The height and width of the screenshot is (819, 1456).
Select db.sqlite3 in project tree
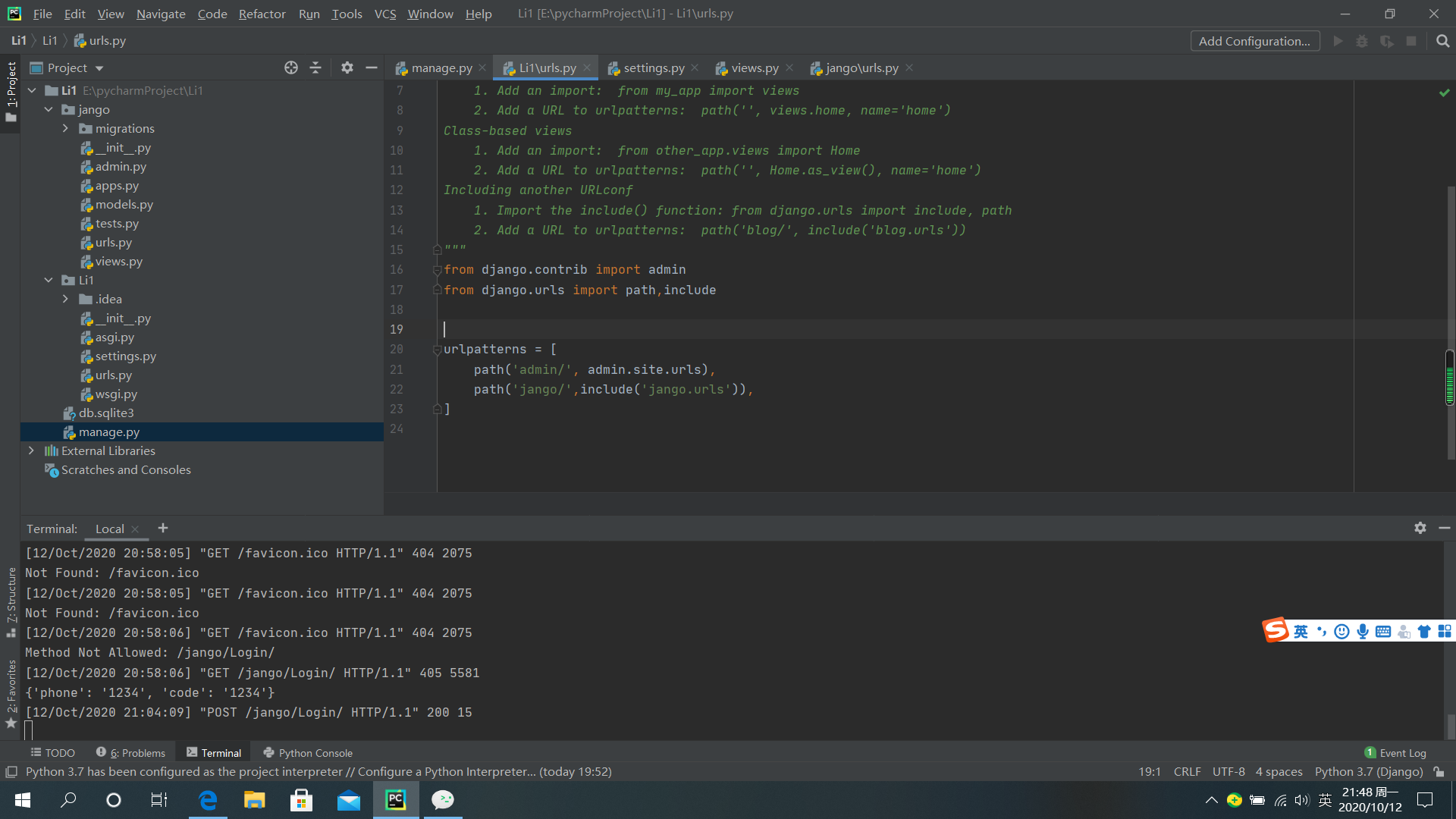point(105,413)
